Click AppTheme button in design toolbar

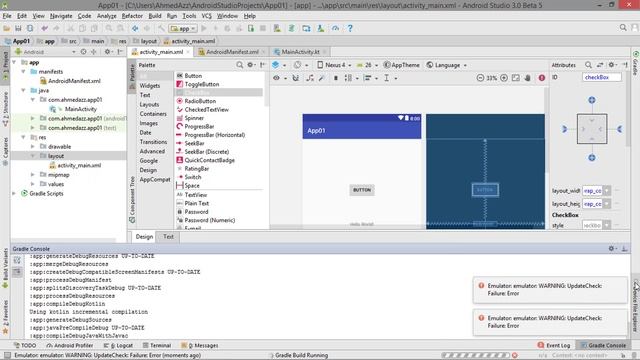401,65
